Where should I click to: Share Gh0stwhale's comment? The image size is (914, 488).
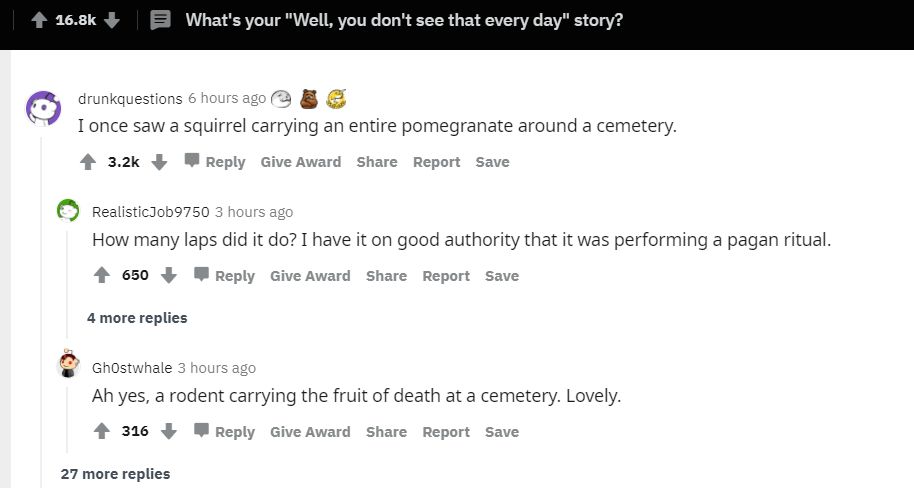386,432
